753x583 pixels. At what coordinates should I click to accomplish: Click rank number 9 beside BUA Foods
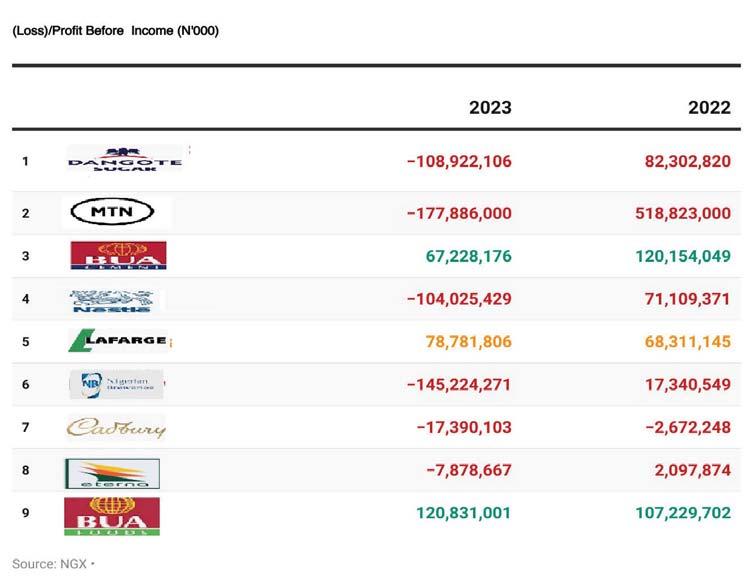pyautogui.click(x=25, y=513)
